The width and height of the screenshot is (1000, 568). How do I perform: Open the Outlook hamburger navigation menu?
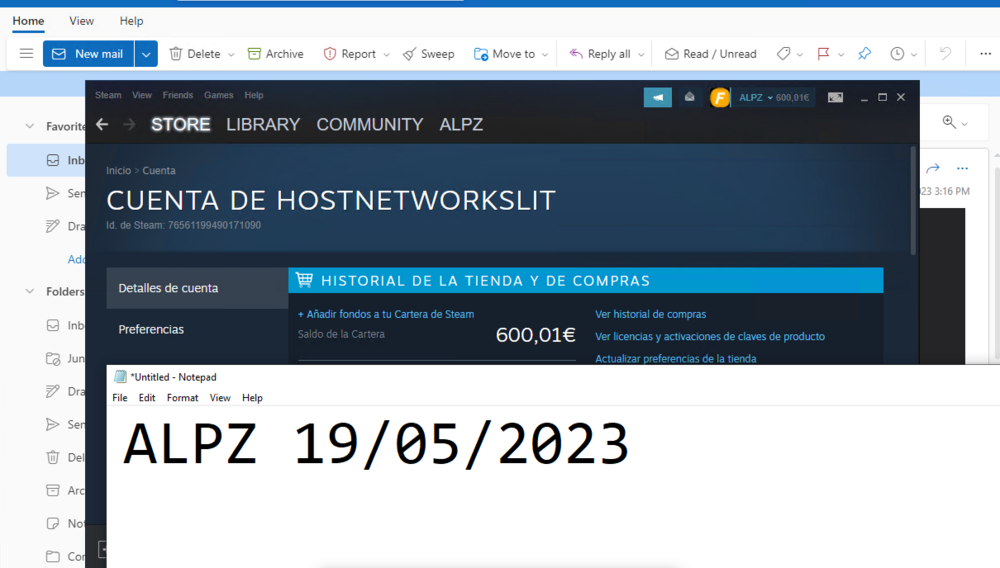[26, 54]
